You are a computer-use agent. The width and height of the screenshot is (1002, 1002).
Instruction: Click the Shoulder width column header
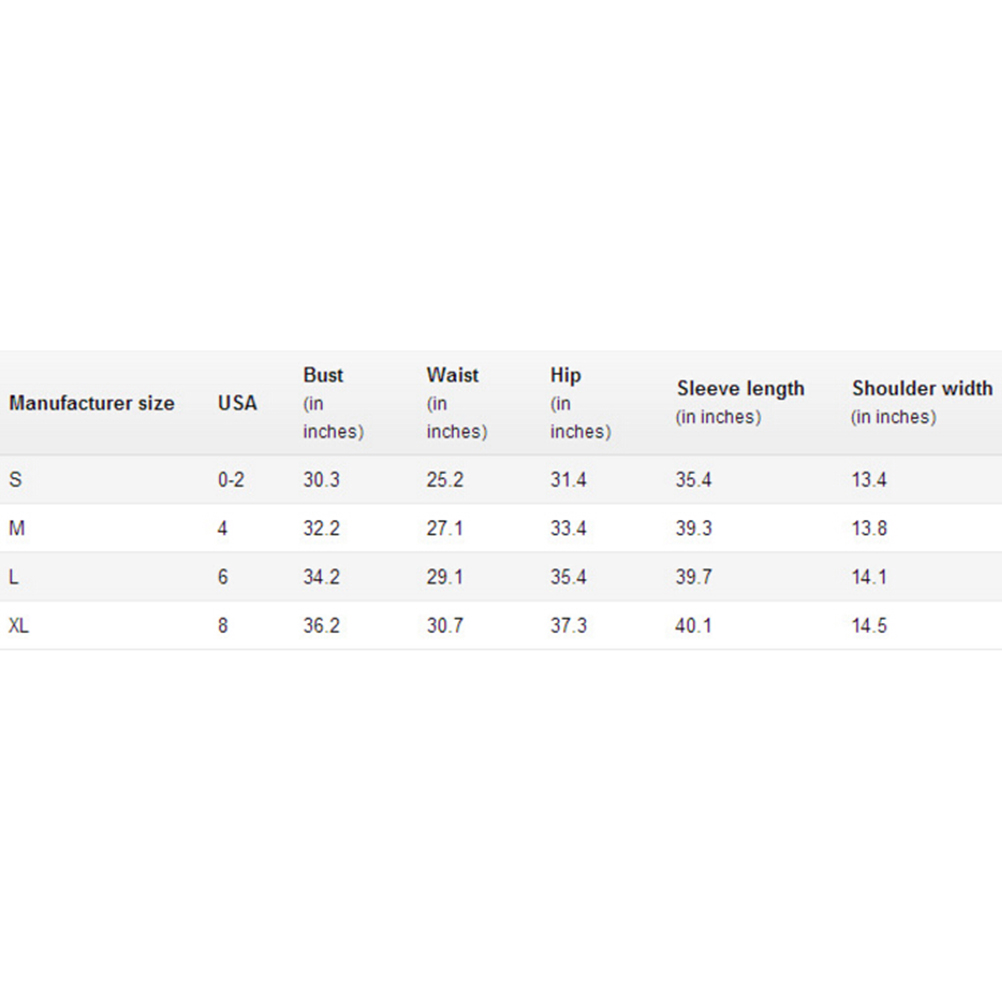[922, 389]
